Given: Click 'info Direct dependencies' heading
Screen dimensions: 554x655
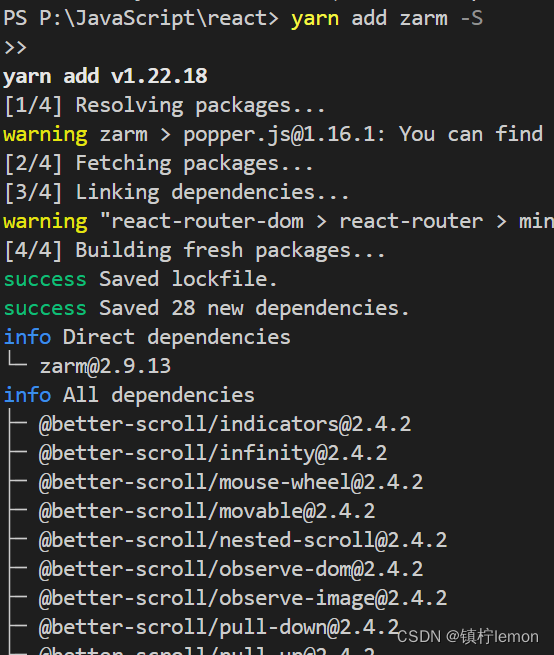Looking at the screenshot, I should point(147,337).
